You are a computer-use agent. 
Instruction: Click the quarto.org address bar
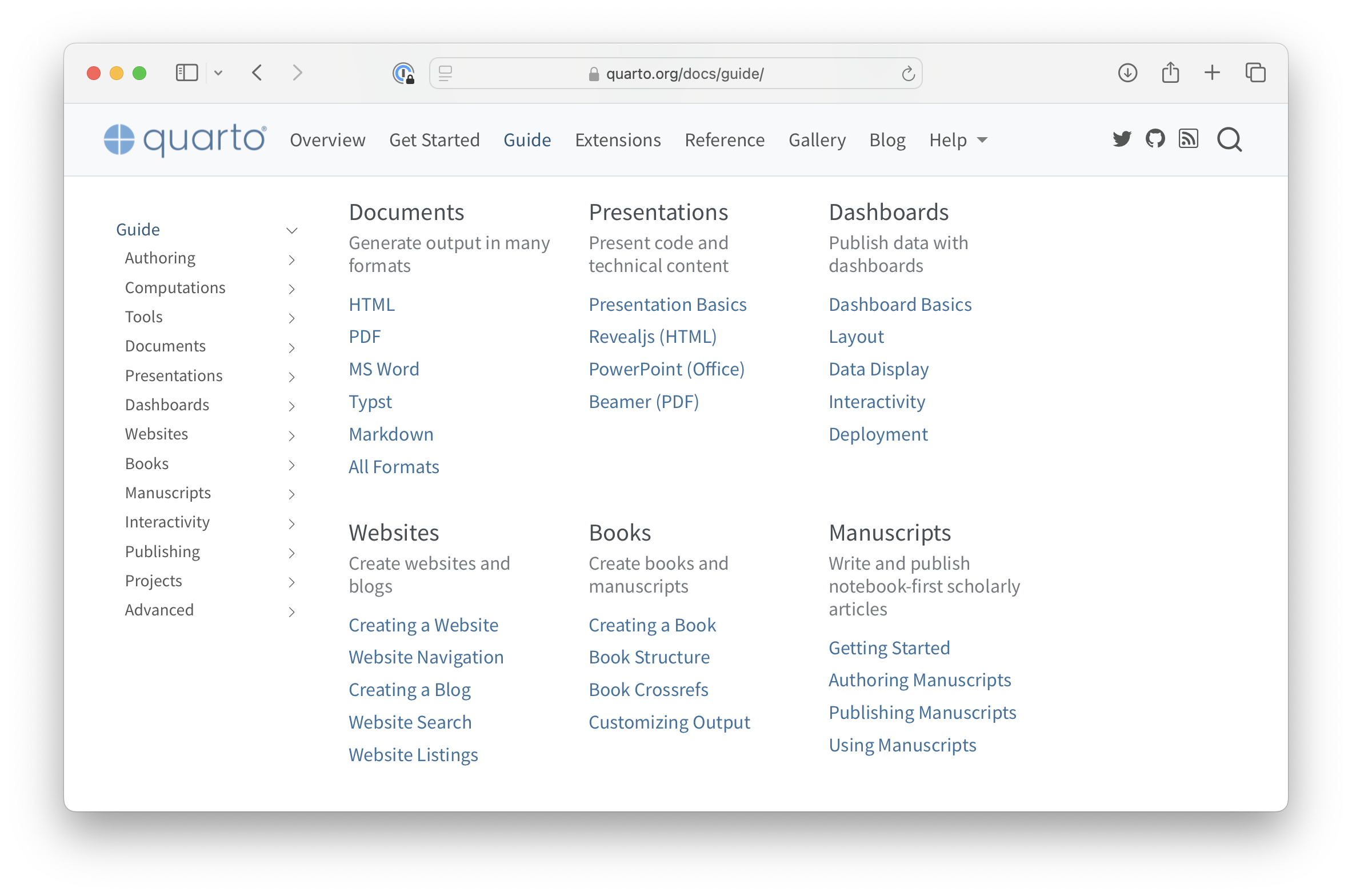point(684,74)
